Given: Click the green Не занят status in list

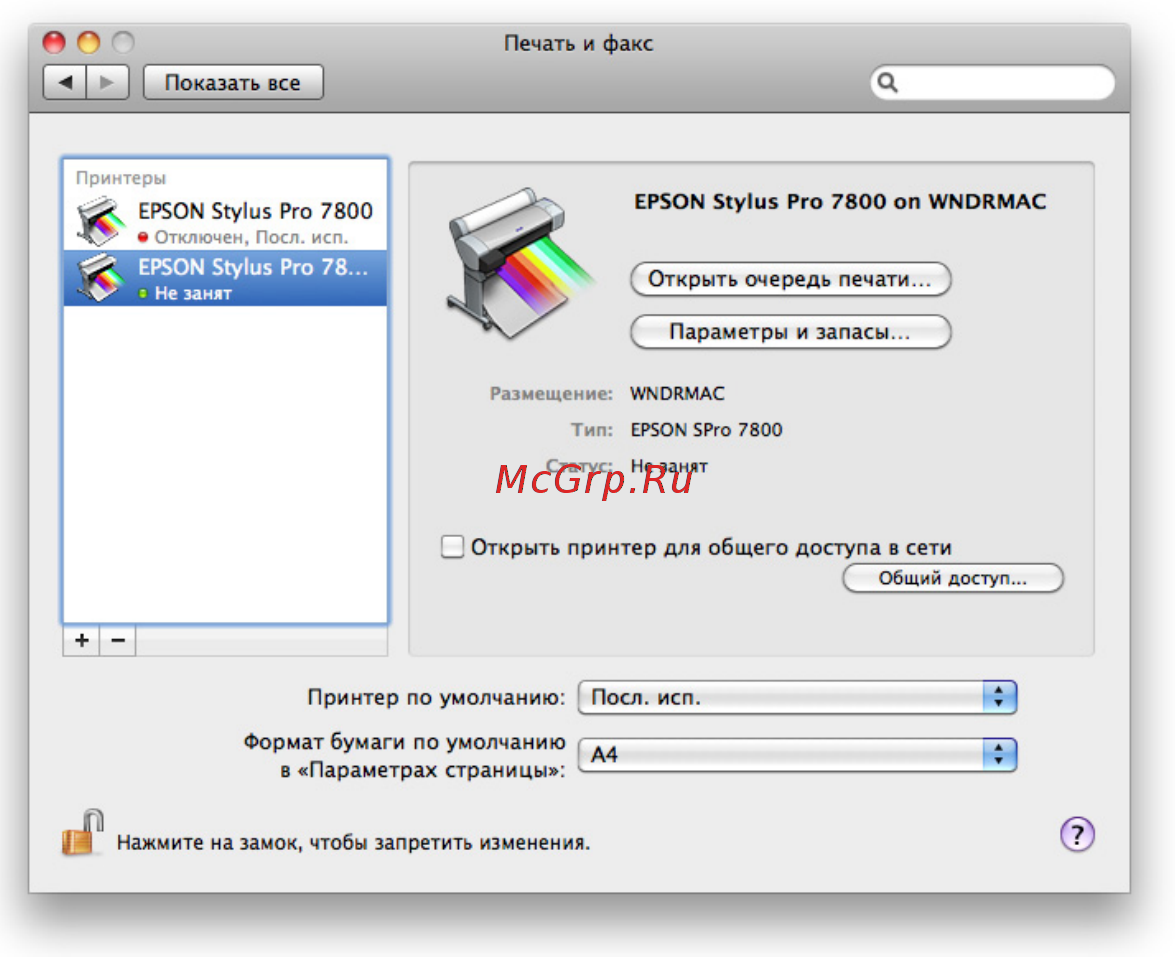Looking at the screenshot, I should pyautogui.click(x=193, y=293).
